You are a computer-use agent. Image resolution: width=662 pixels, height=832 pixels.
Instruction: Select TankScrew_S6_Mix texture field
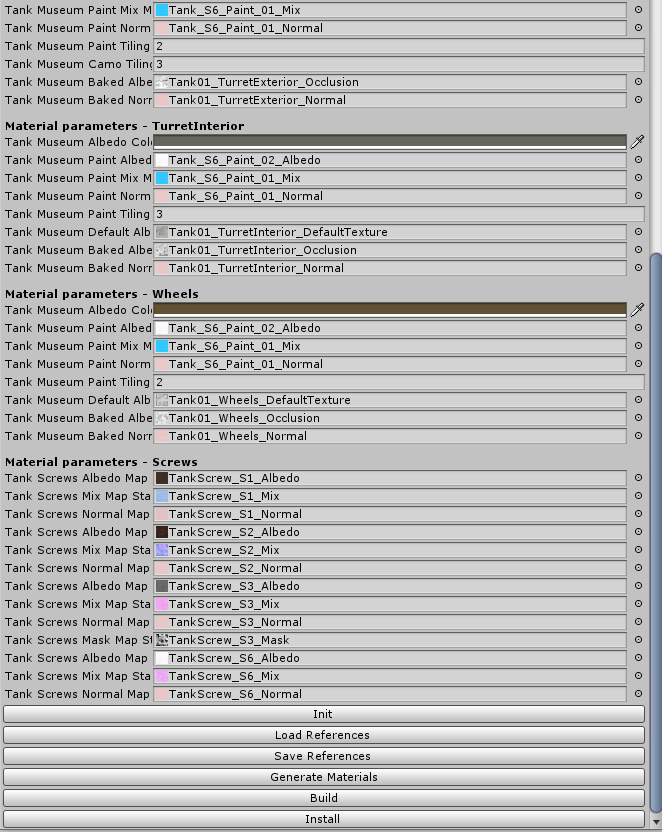390,676
